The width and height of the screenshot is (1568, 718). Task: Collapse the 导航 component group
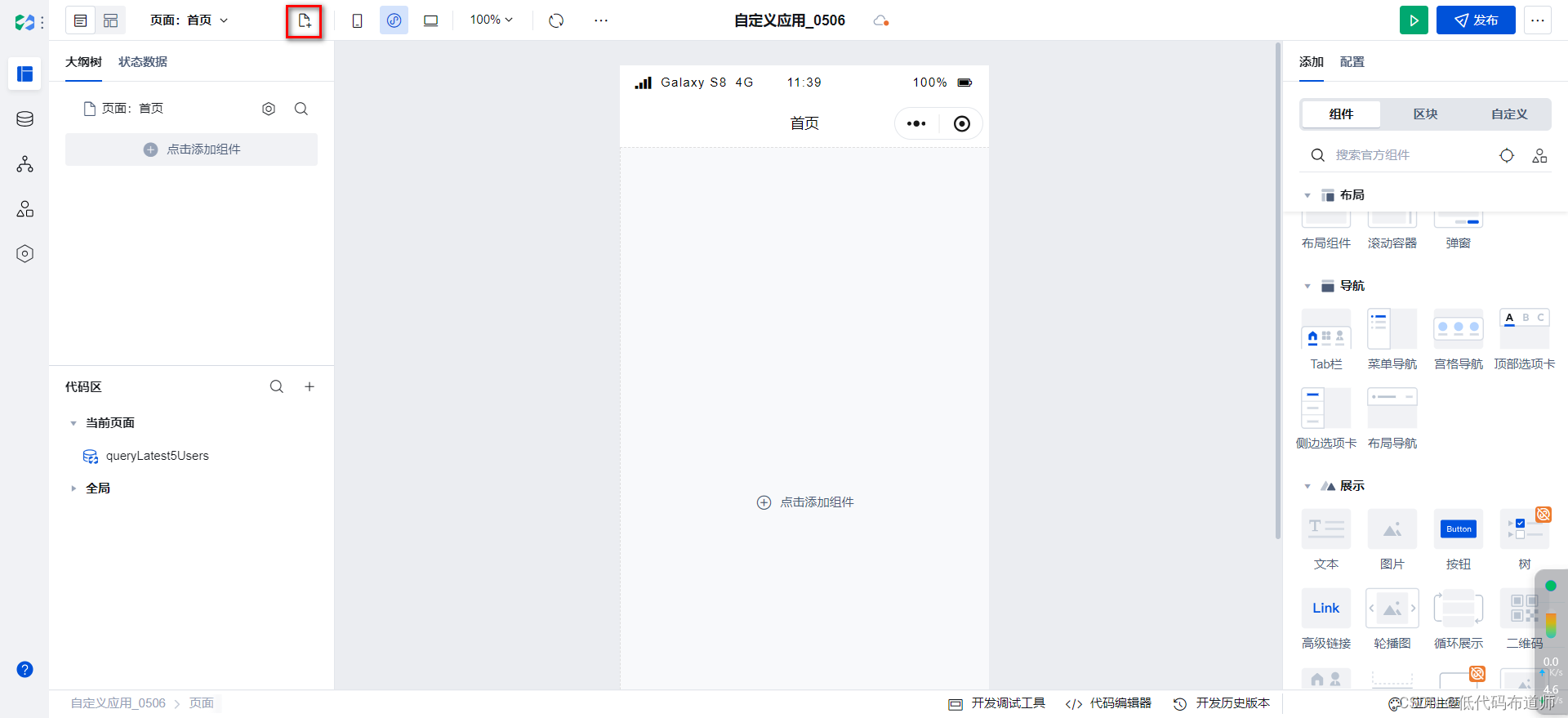pyautogui.click(x=1307, y=286)
